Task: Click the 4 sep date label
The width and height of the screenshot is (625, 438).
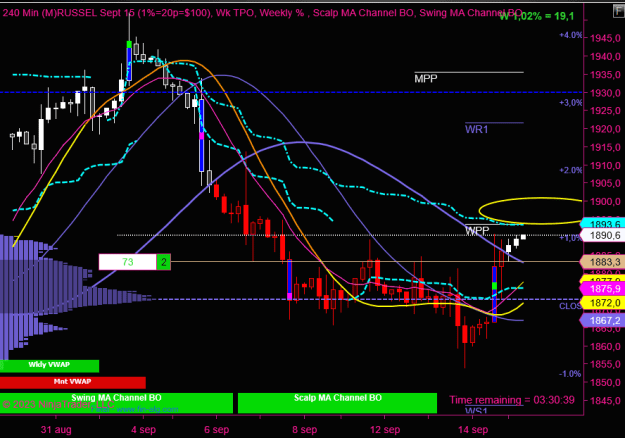Action: pos(143,430)
